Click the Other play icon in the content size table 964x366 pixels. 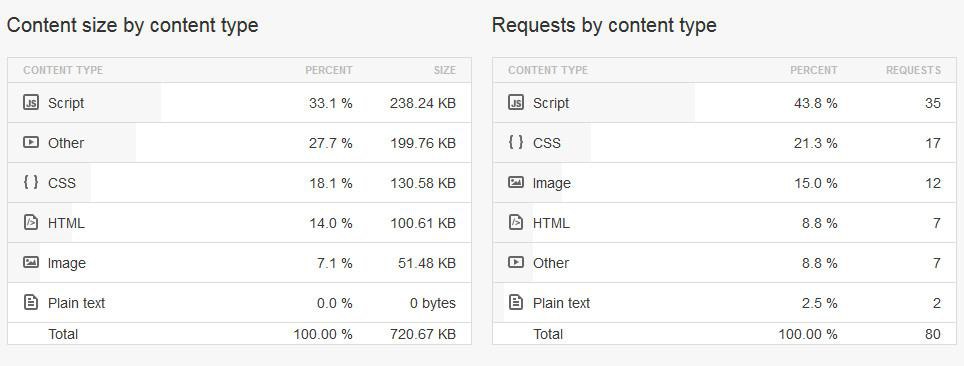click(x=31, y=143)
